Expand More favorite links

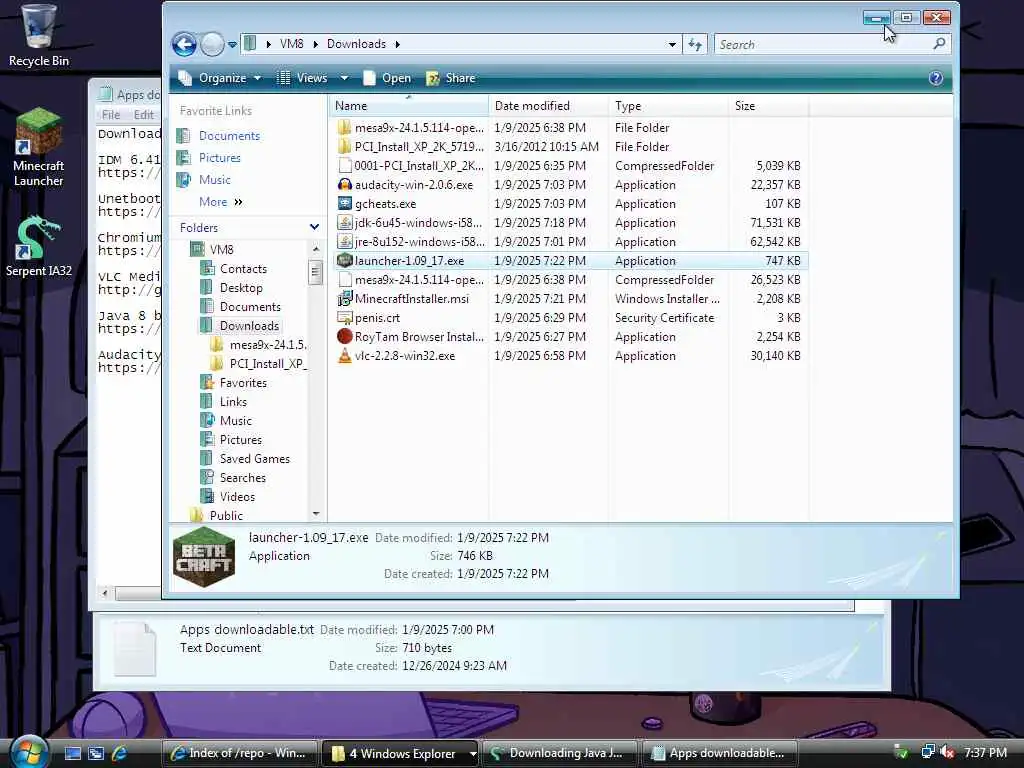click(x=220, y=202)
